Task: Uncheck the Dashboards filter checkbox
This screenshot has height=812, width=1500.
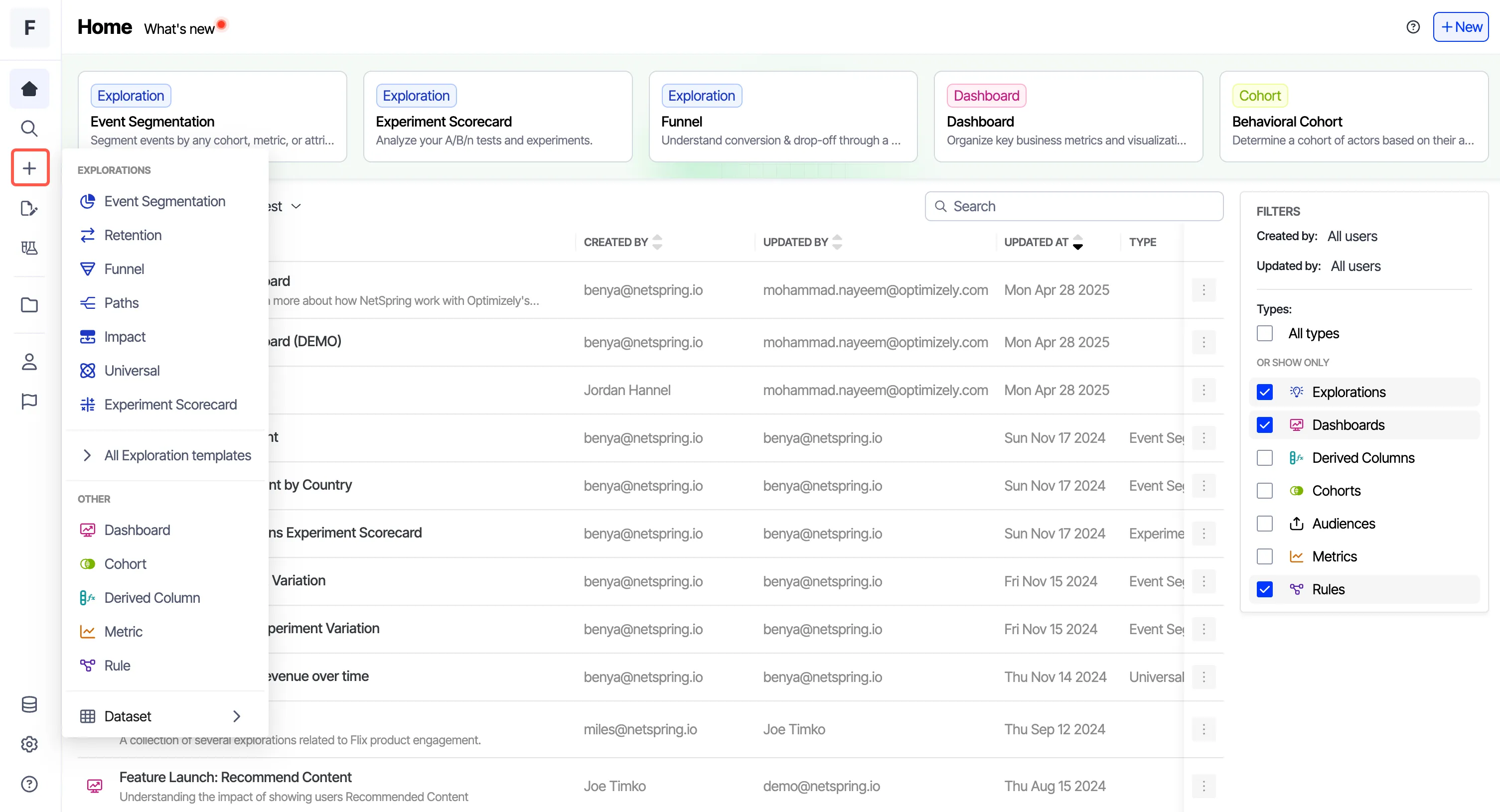Action: (x=1264, y=425)
